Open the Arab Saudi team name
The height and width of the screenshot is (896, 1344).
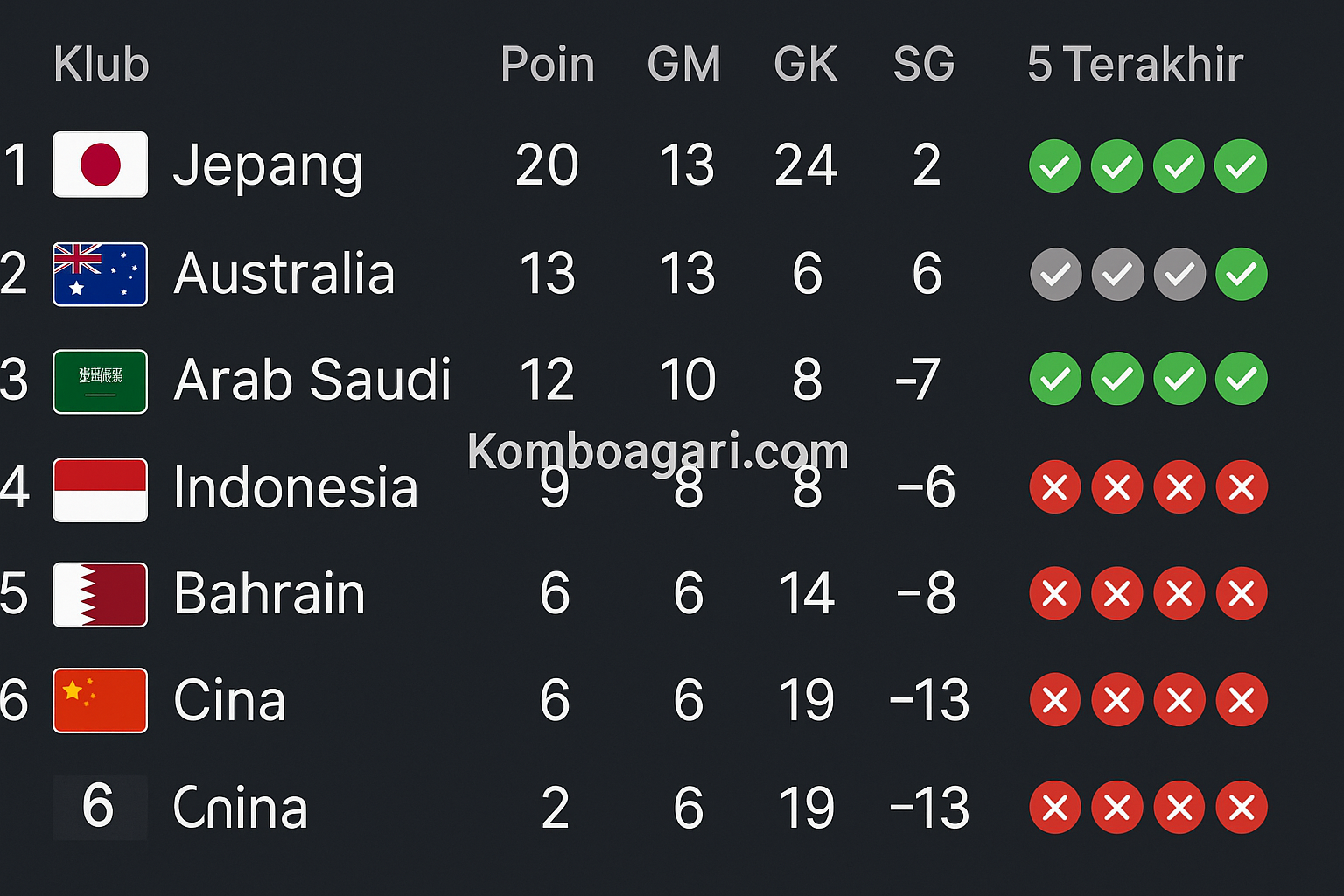pyautogui.click(x=312, y=380)
